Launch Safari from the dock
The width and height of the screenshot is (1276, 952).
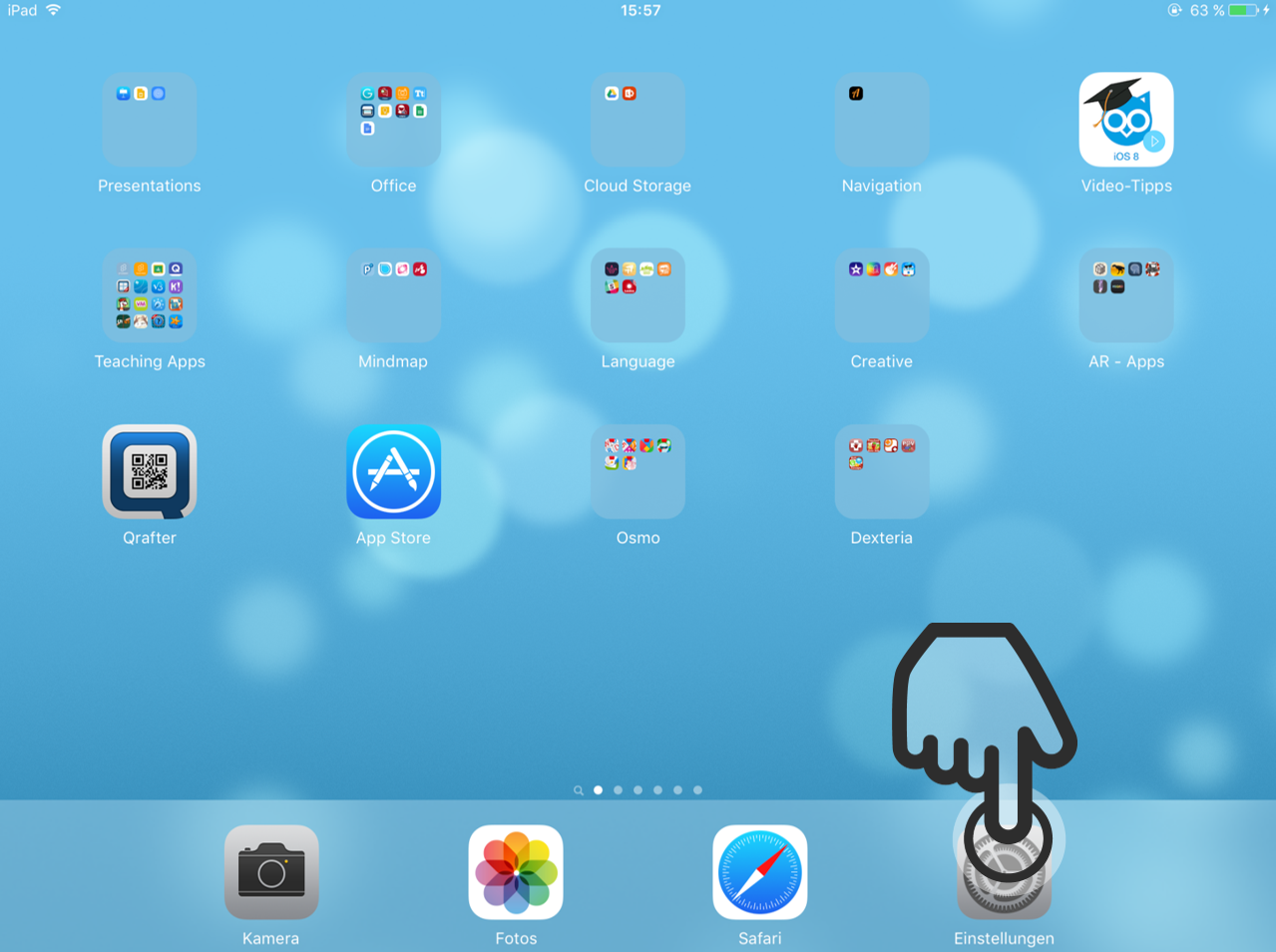pyautogui.click(x=760, y=872)
